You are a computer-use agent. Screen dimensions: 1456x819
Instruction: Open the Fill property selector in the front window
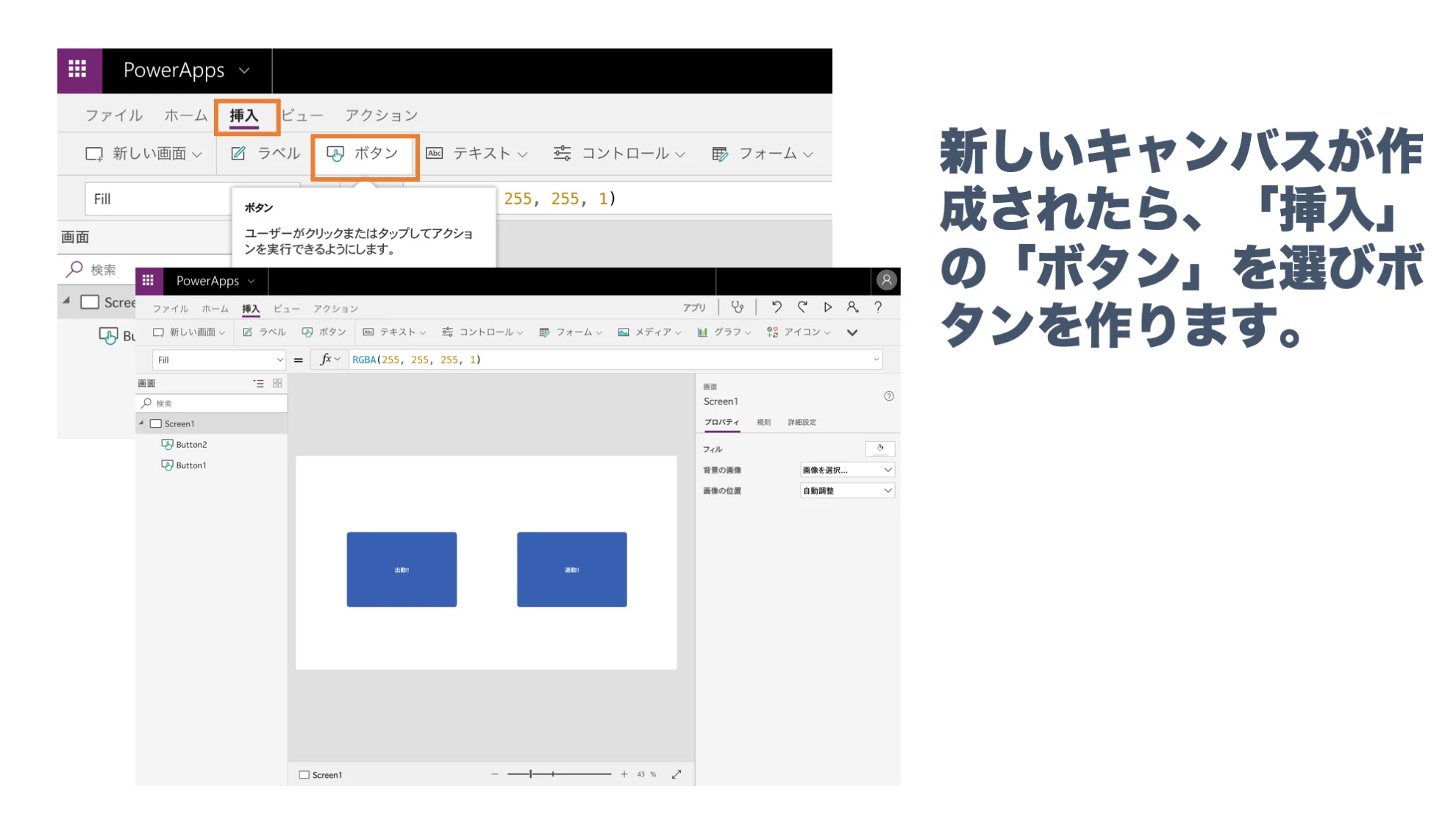pos(219,360)
